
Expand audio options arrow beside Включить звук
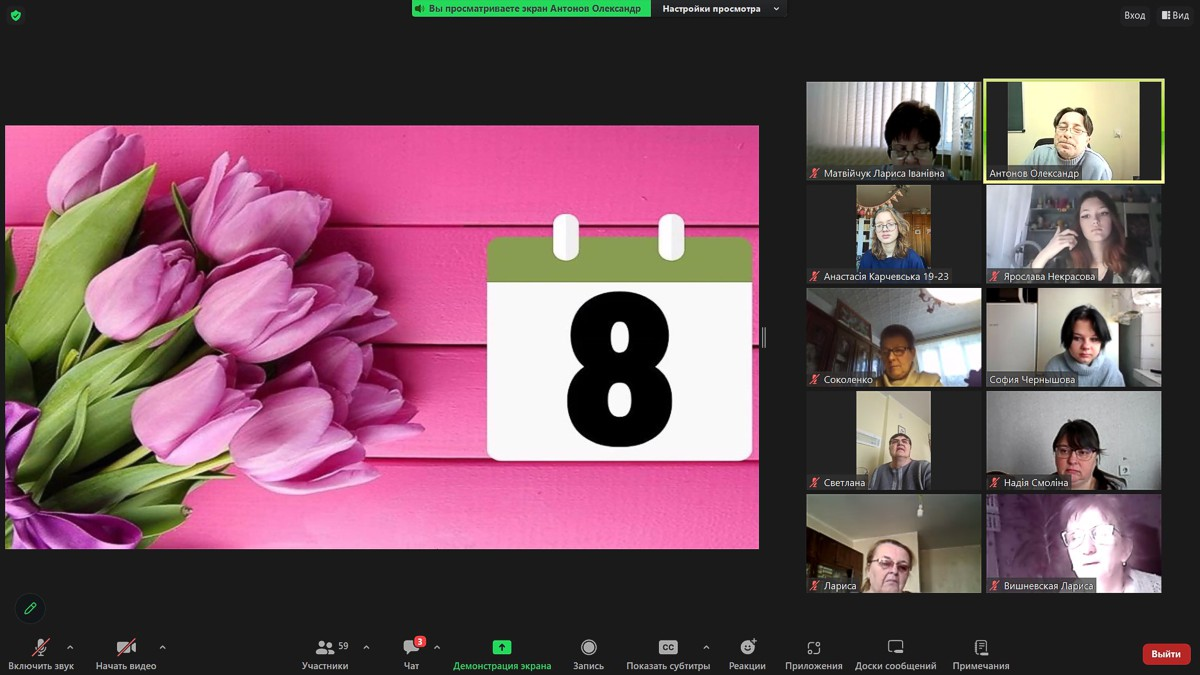70,648
